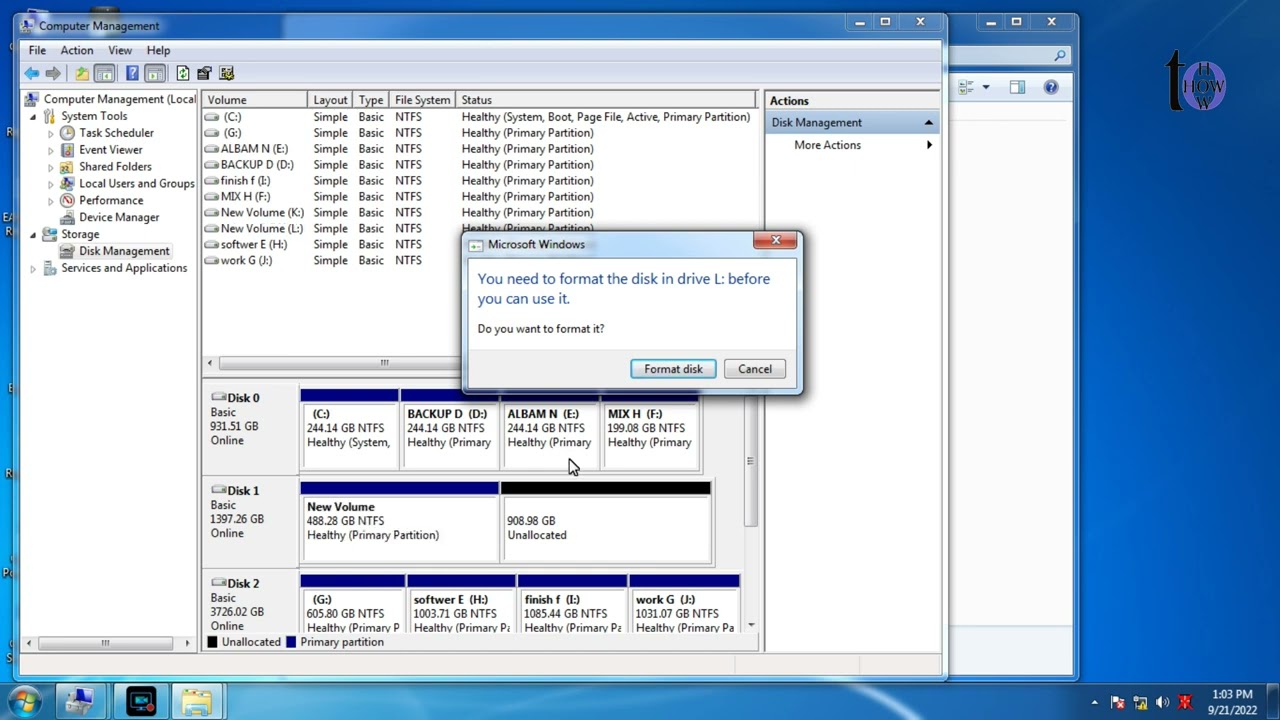1280x720 pixels.
Task: Toggle the Show/Hide Console Tree toolbar icon
Action: point(104,73)
